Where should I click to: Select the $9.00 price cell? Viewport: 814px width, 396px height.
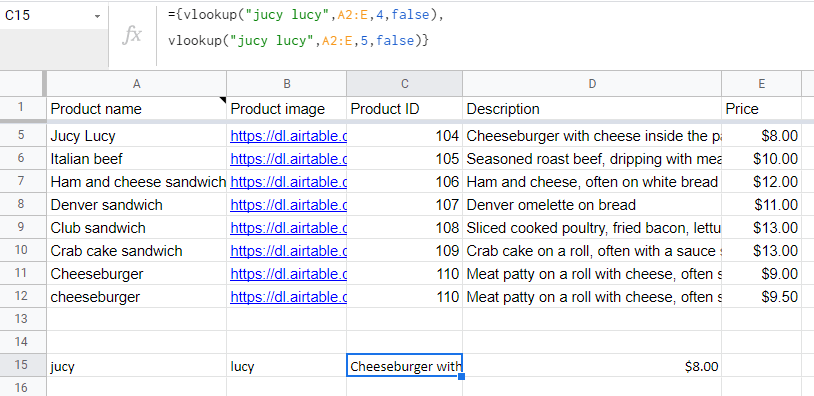pyautogui.click(x=761, y=274)
